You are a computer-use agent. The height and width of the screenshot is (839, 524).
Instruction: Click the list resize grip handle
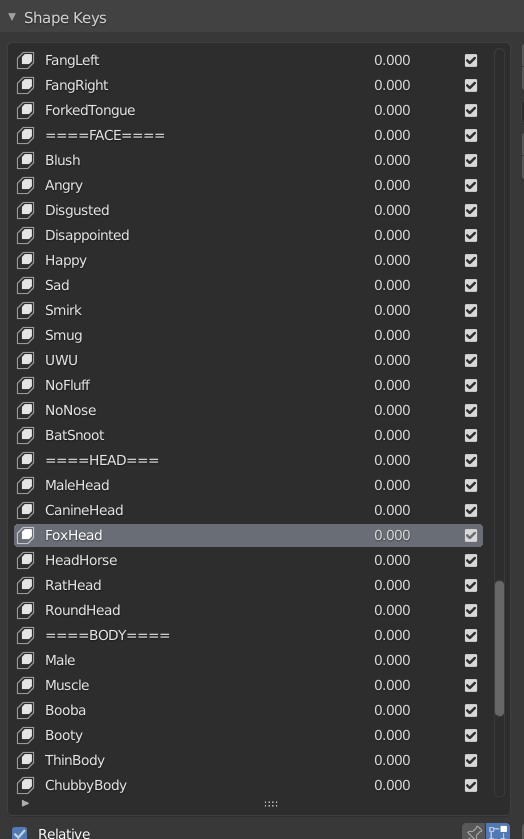271,804
